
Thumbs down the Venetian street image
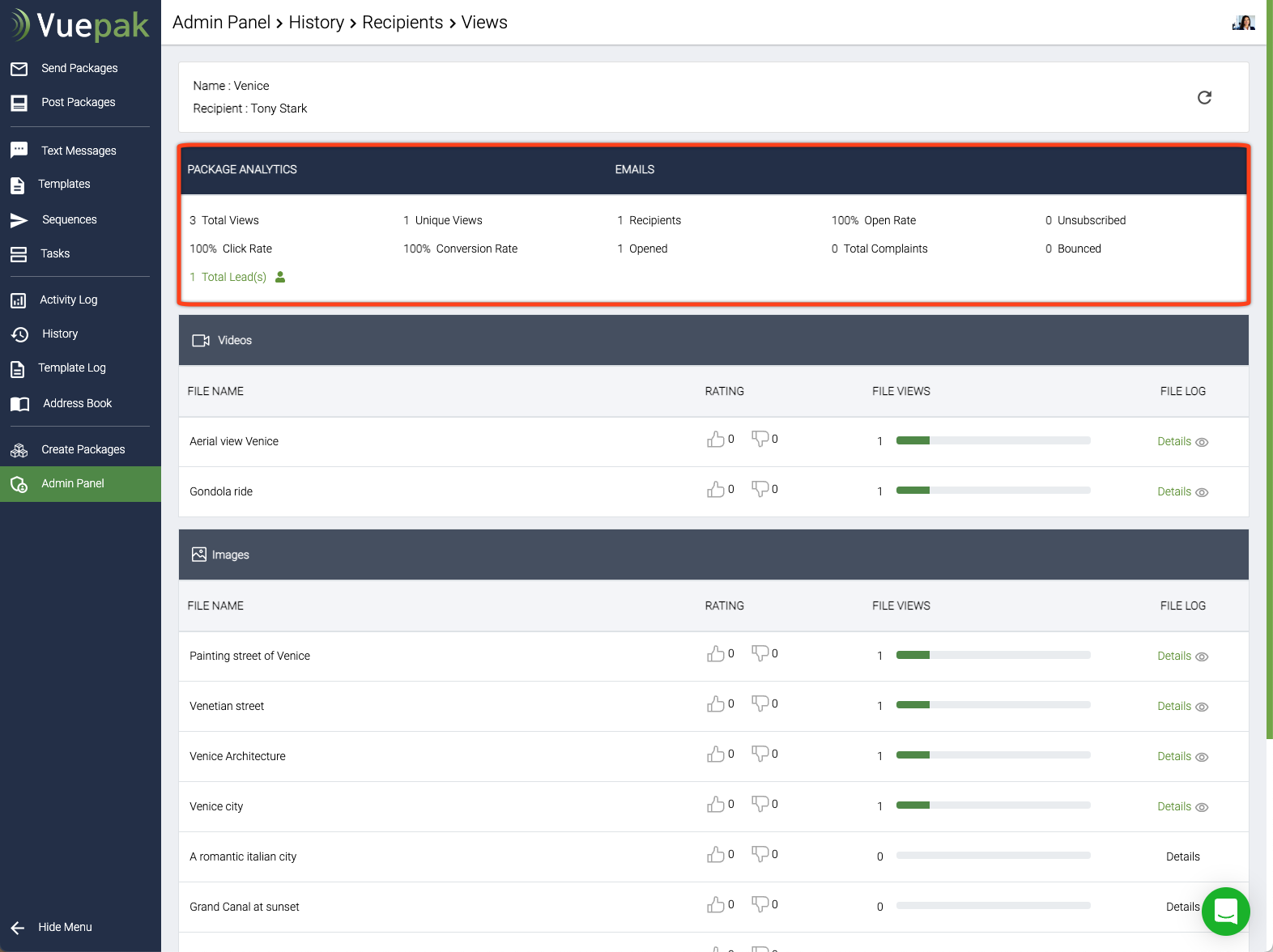coord(760,703)
